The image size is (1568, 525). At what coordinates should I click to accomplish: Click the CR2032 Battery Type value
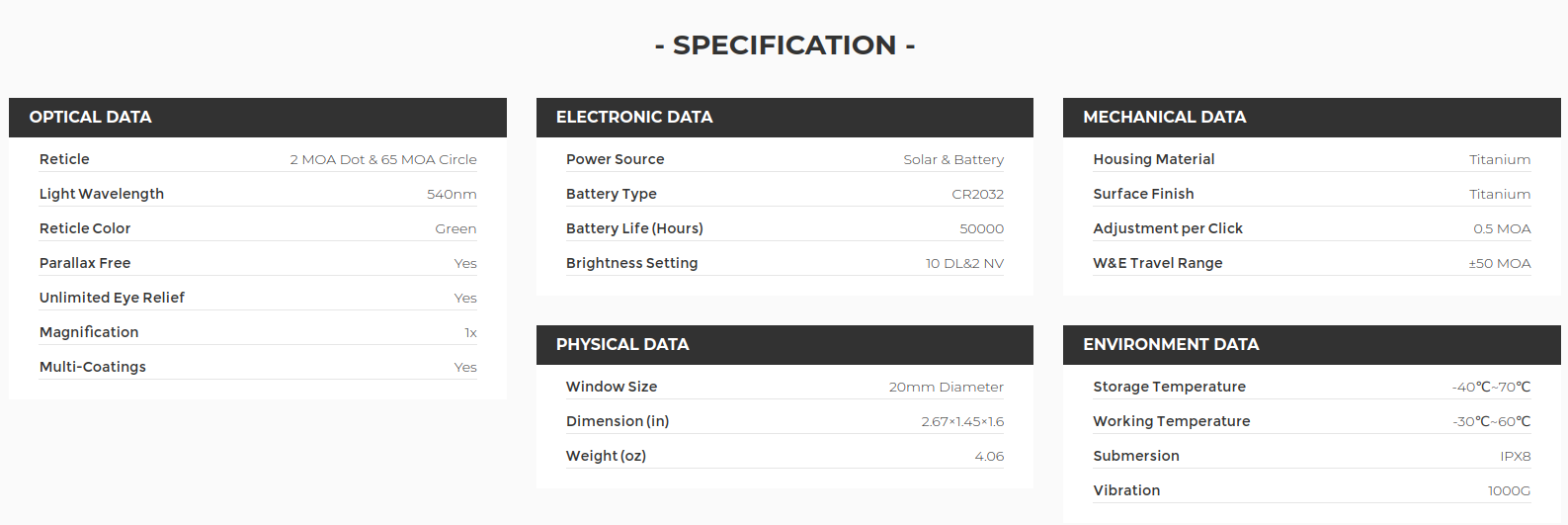977,194
